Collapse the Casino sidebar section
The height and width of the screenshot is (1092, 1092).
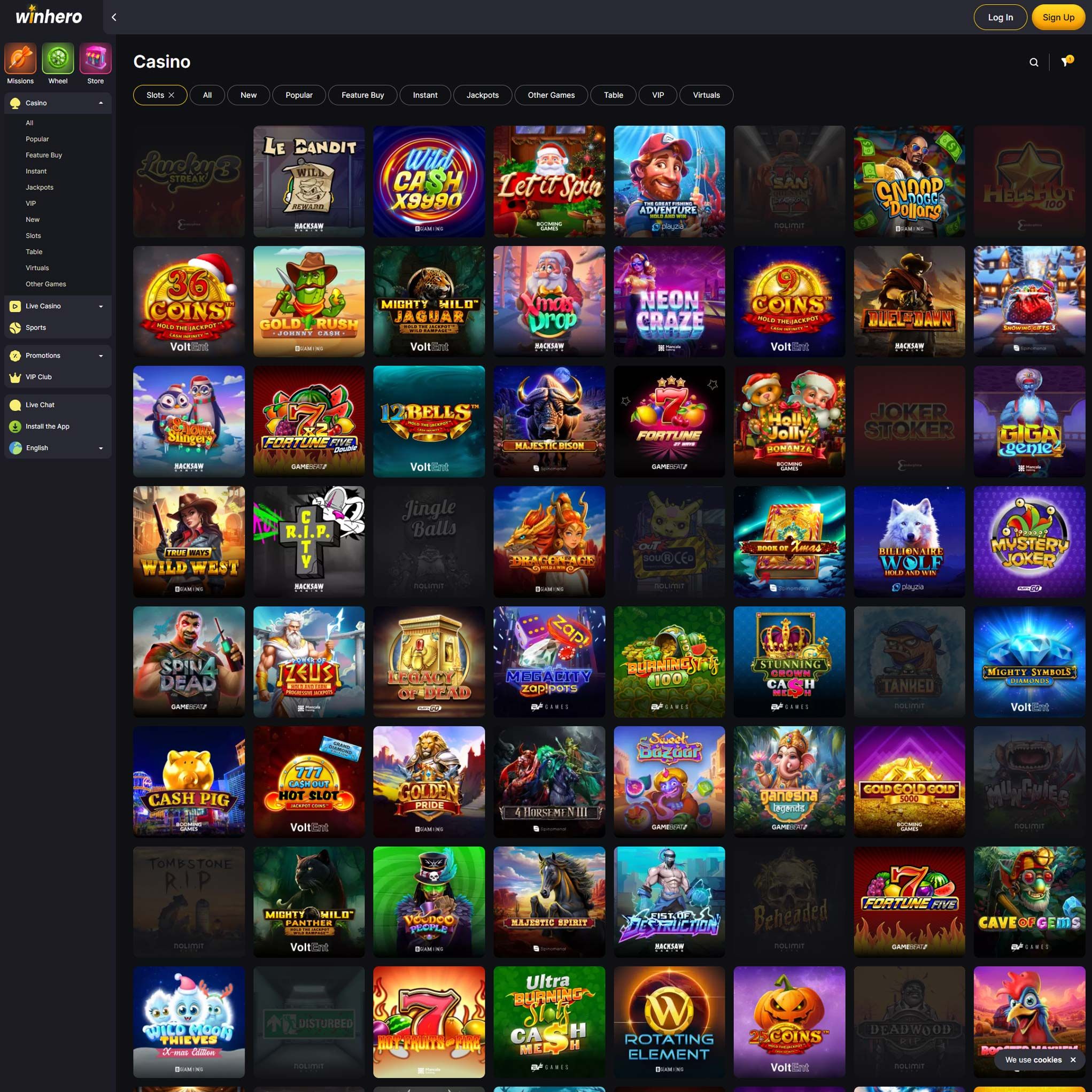pyautogui.click(x=101, y=103)
